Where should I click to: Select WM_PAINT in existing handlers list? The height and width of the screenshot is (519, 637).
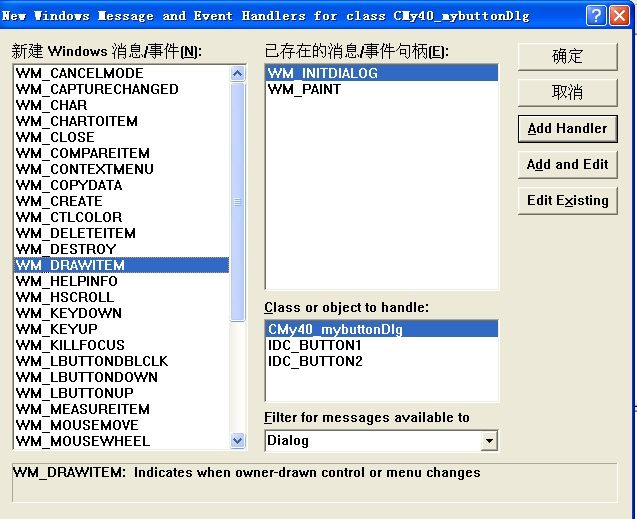pyautogui.click(x=382, y=89)
